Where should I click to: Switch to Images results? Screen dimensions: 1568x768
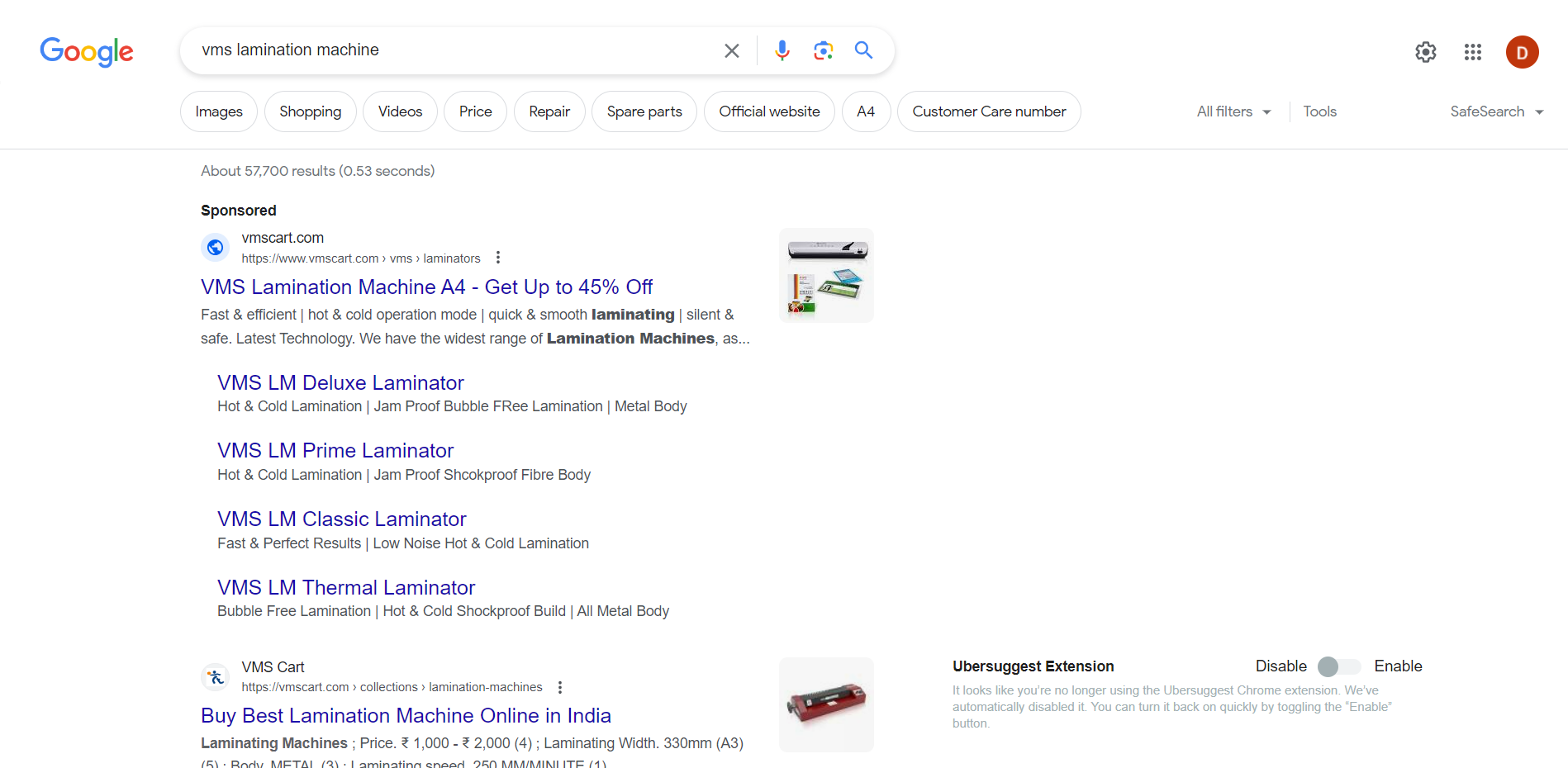pyautogui.click(x=219, y=111)
